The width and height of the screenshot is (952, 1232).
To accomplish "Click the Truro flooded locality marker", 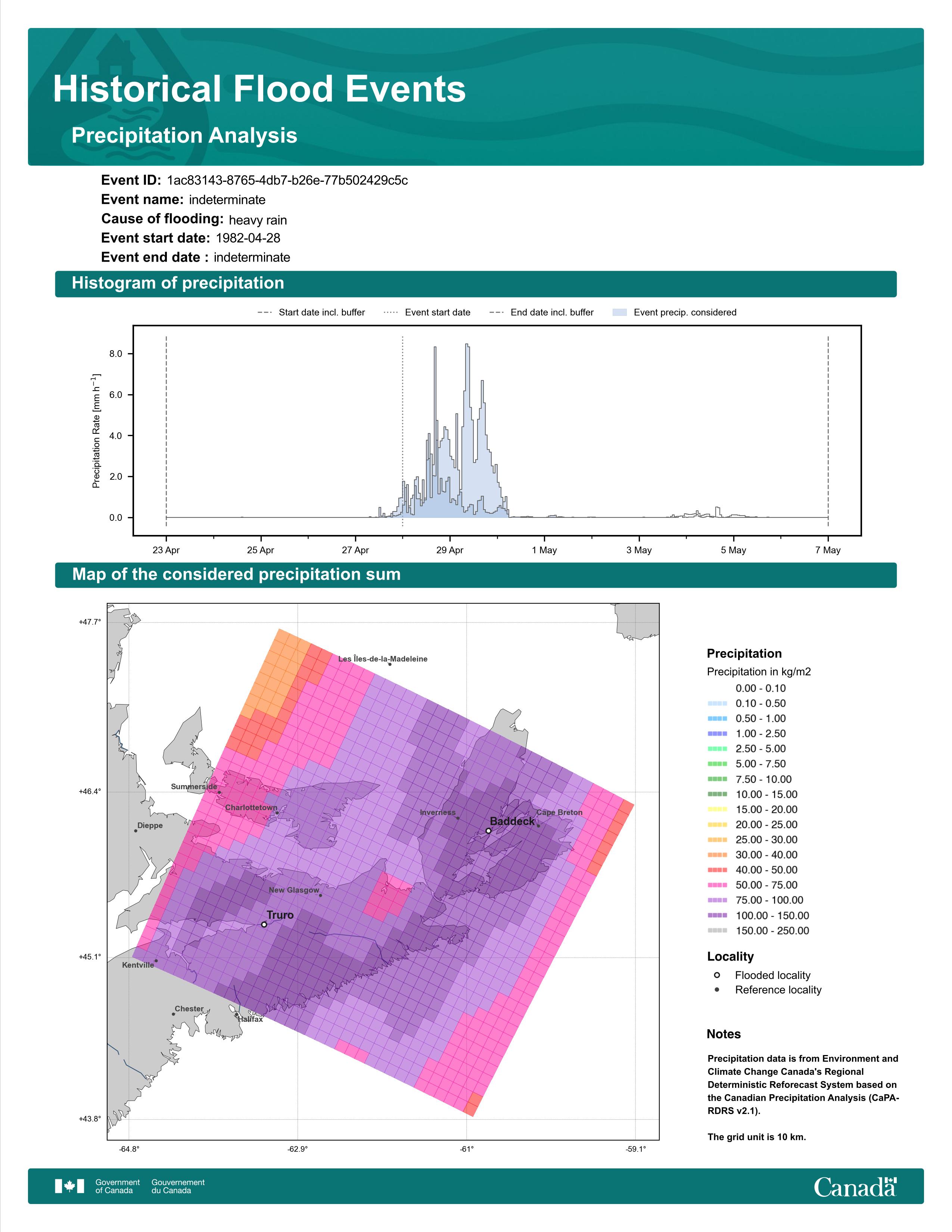I will pos(264,925).
